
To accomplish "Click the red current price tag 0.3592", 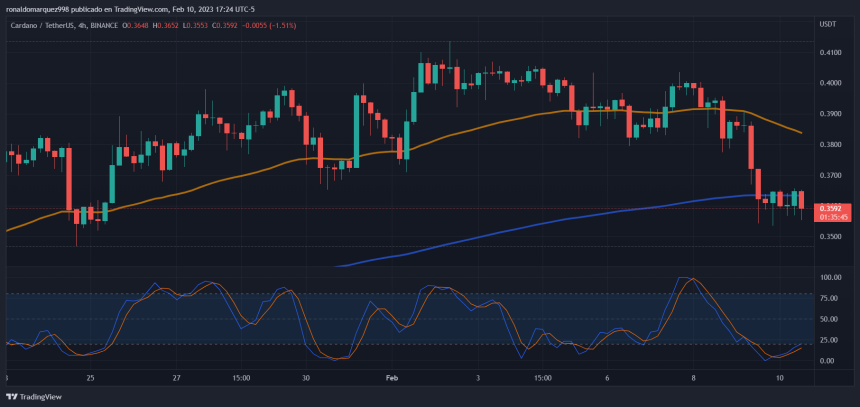I will [835, 212].
